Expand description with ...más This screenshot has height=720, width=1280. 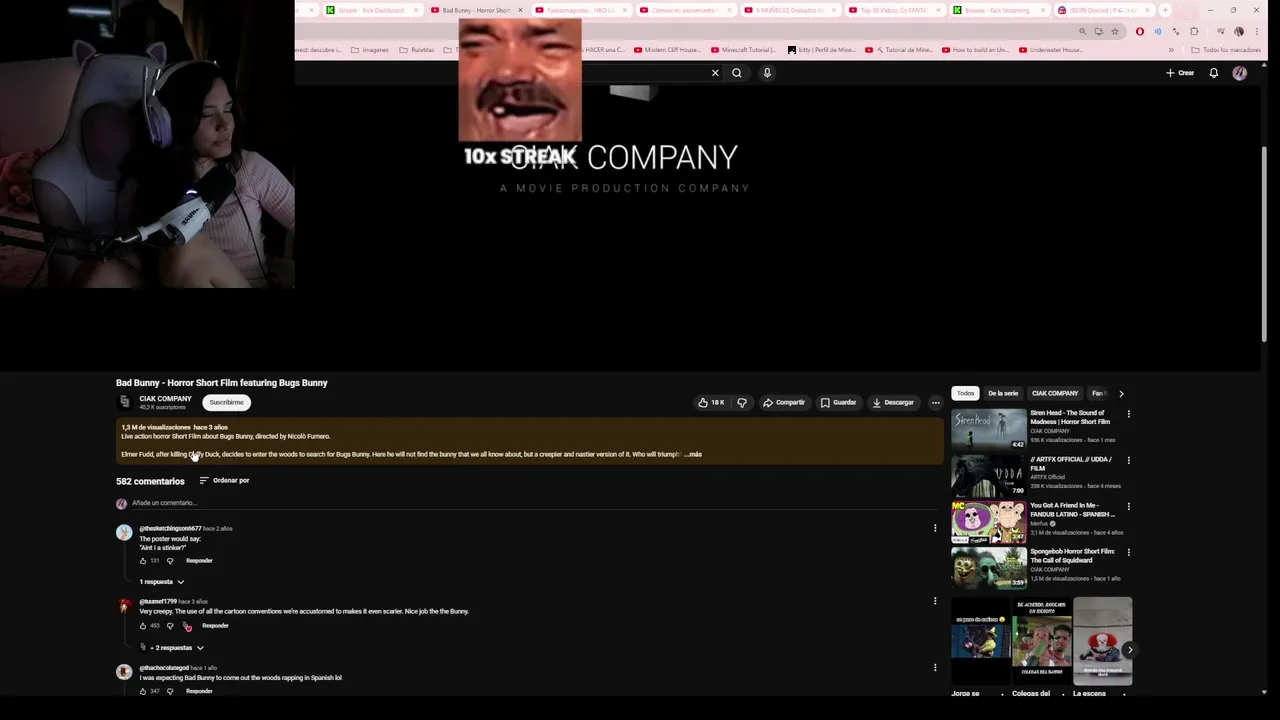coord(693,454)
